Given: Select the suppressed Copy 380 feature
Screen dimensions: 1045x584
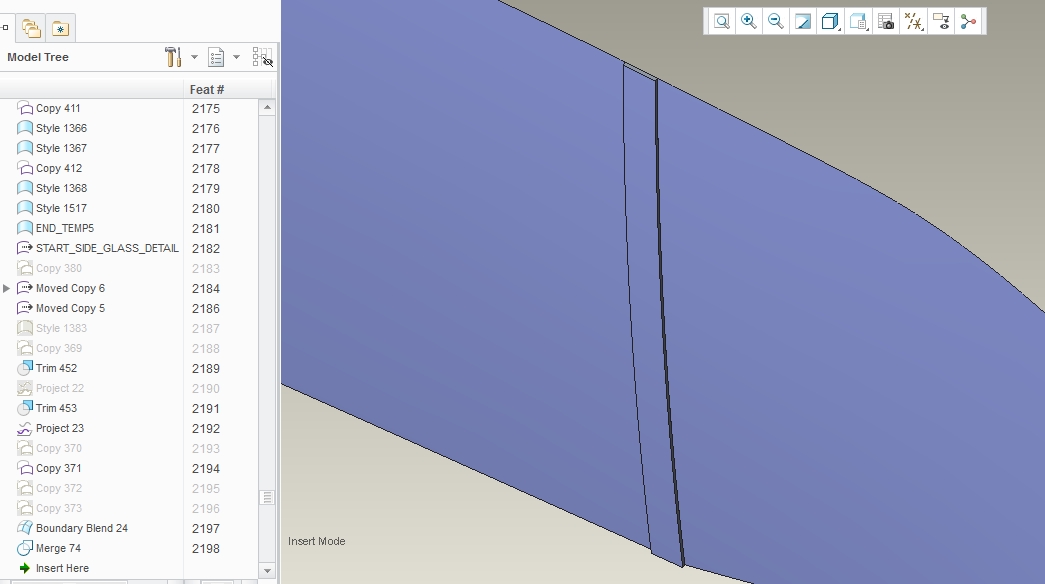Looking at the screenshot, I should (x=59, y=268).
